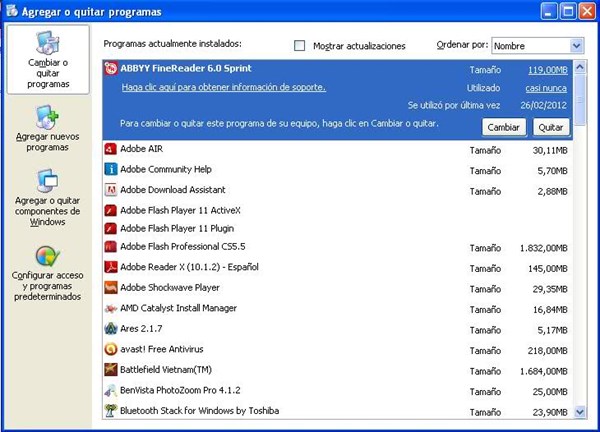
Task: Select Adobe Reader X (10.1.2) - Español entry
Action: (189, 267)
